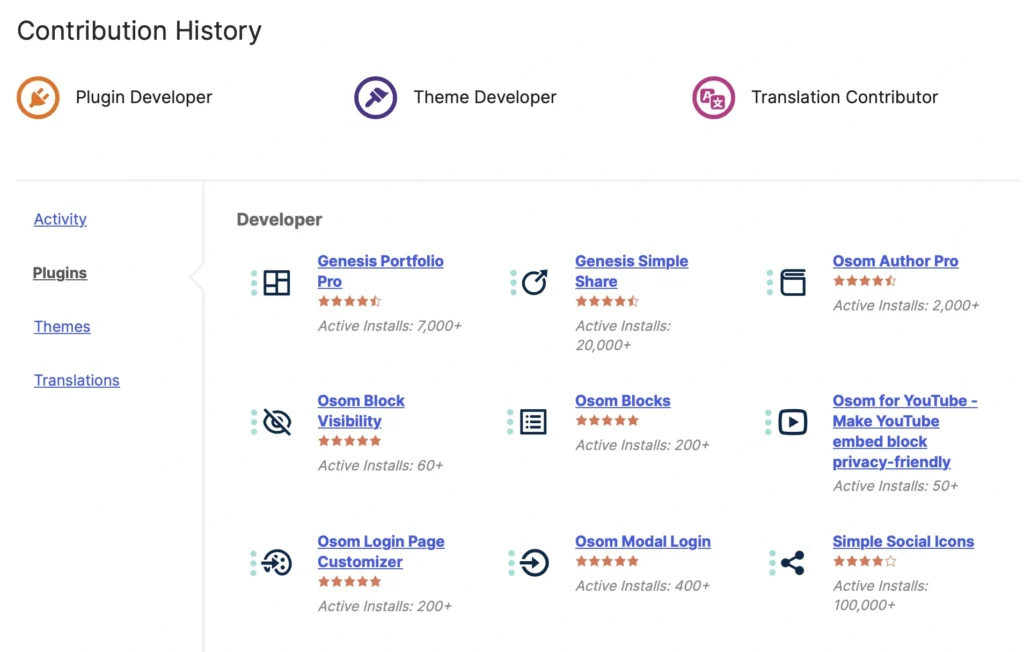Click the Simple Social Icons four-star rating
Viewport: 1024px width, 652px height.
pyautogui.click(x=864, y=561)
